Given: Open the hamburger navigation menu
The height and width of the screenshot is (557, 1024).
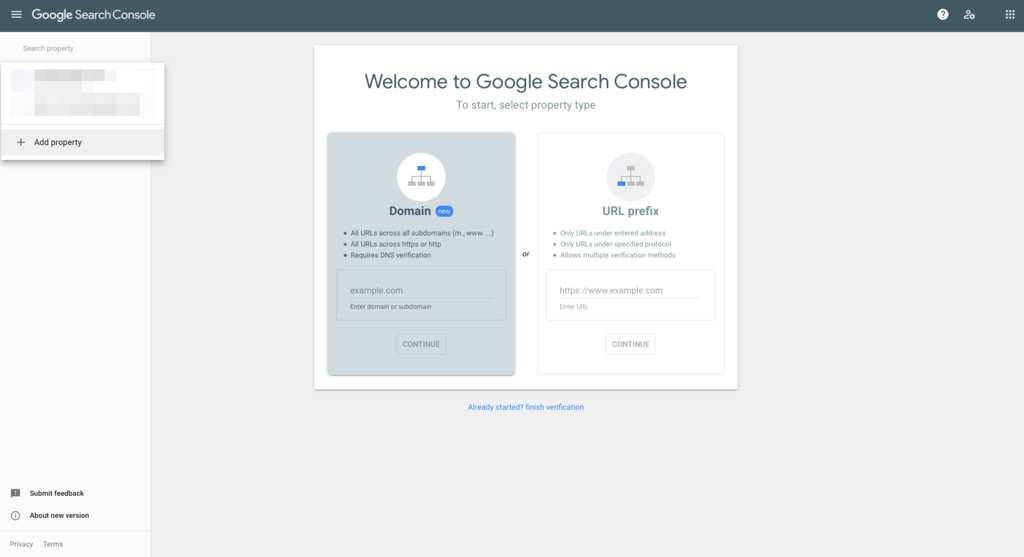Looking at the screenshot, I should tap(16, 14).
